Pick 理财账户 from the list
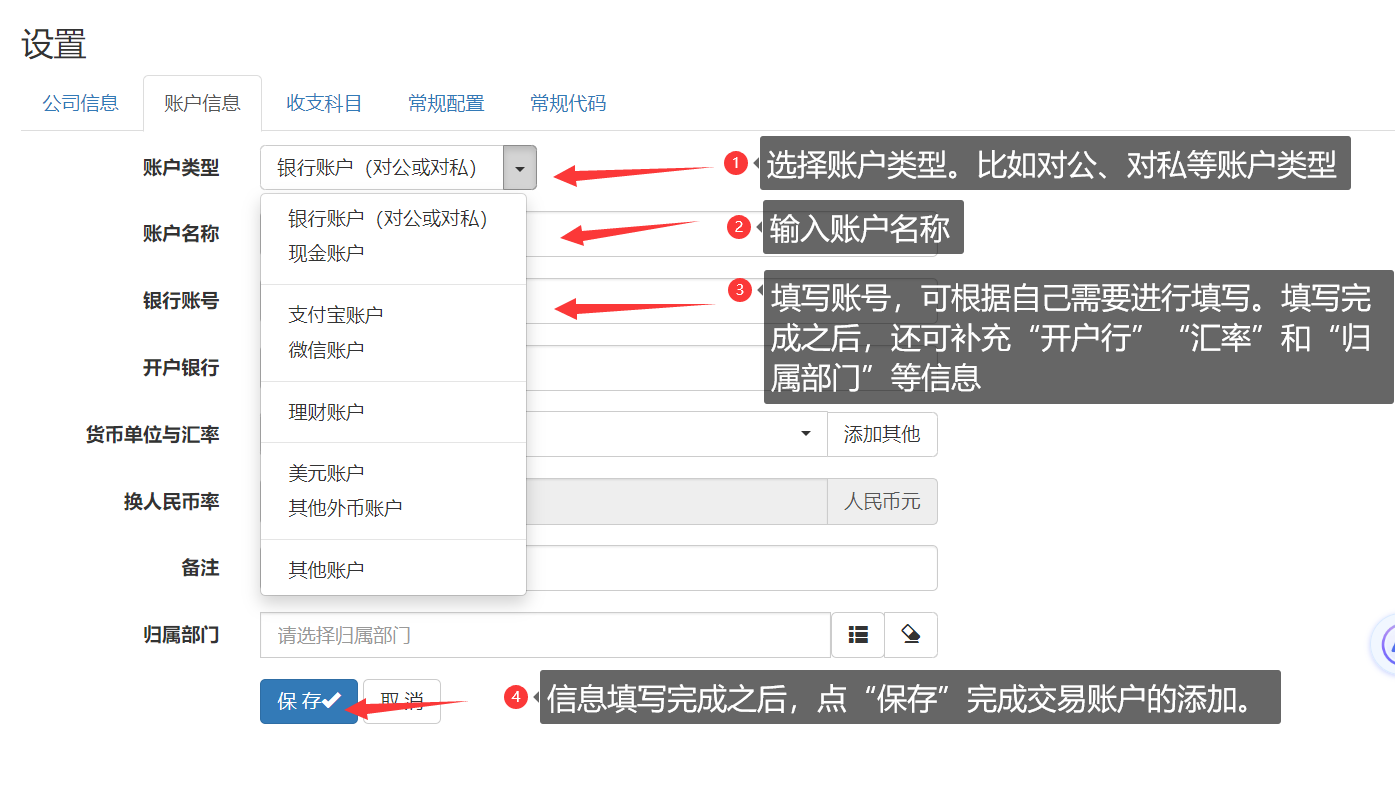The width and height of the screenshot is (1395, 785). tap(326, 412)
